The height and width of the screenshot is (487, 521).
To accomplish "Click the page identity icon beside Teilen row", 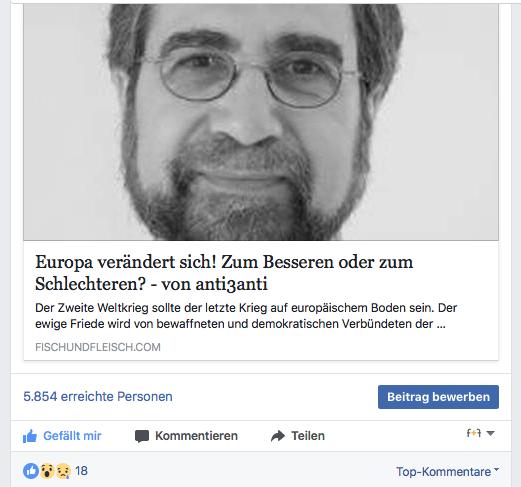I will pyautogui.click(x=474, y=433).
